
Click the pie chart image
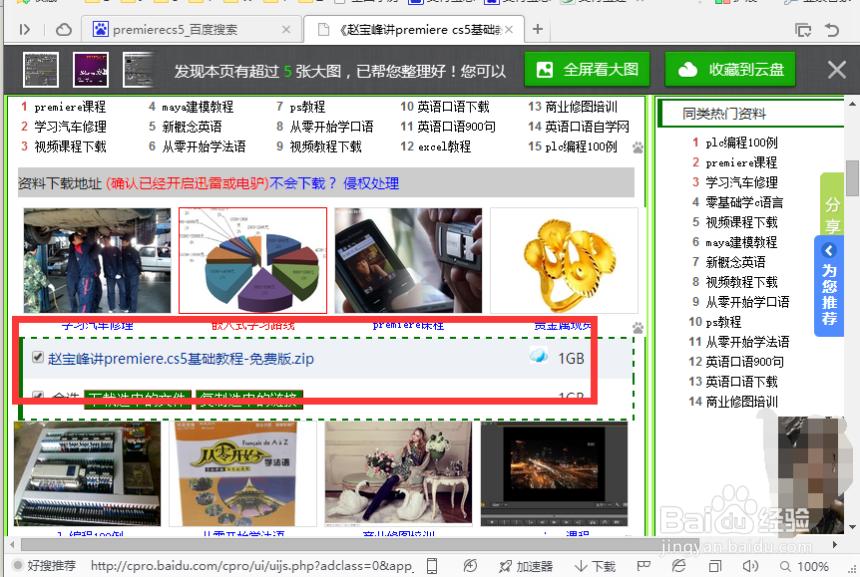tap(253, 260)
